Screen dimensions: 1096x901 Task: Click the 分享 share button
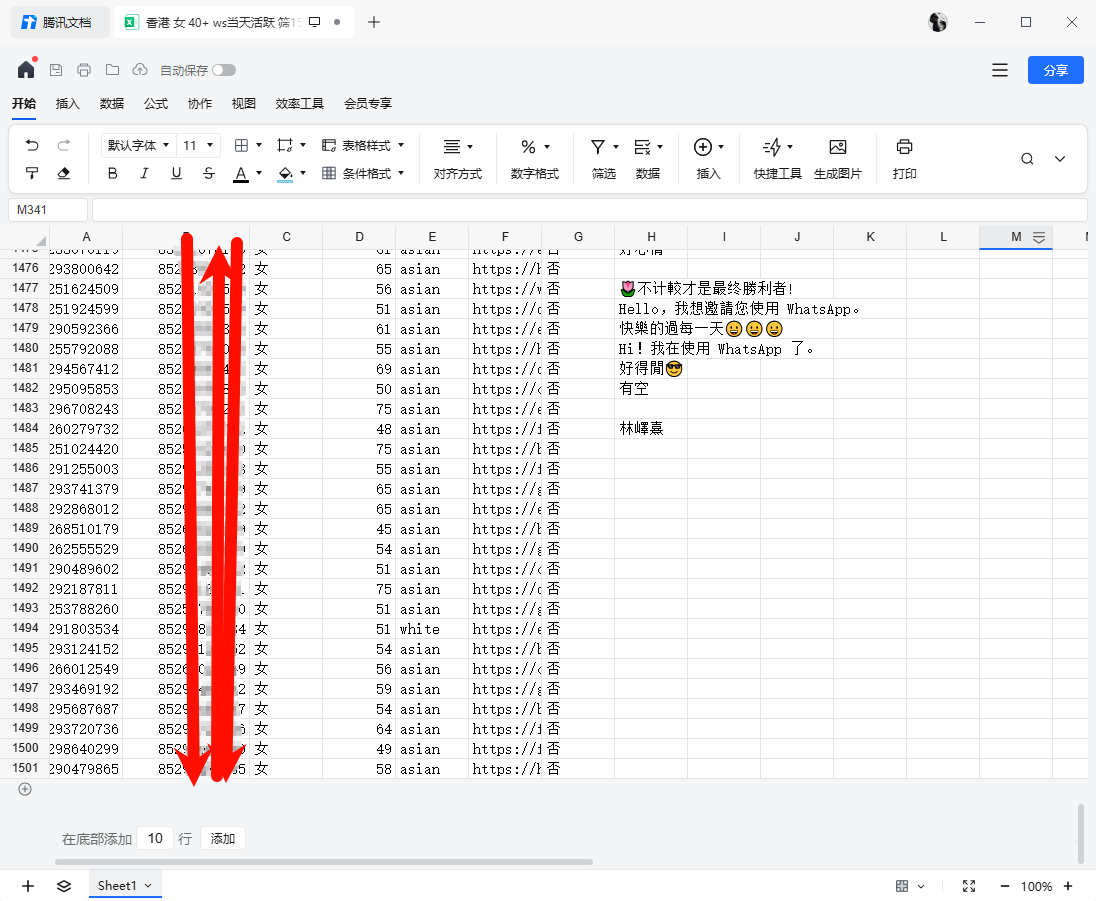[x=1055, y=69]
